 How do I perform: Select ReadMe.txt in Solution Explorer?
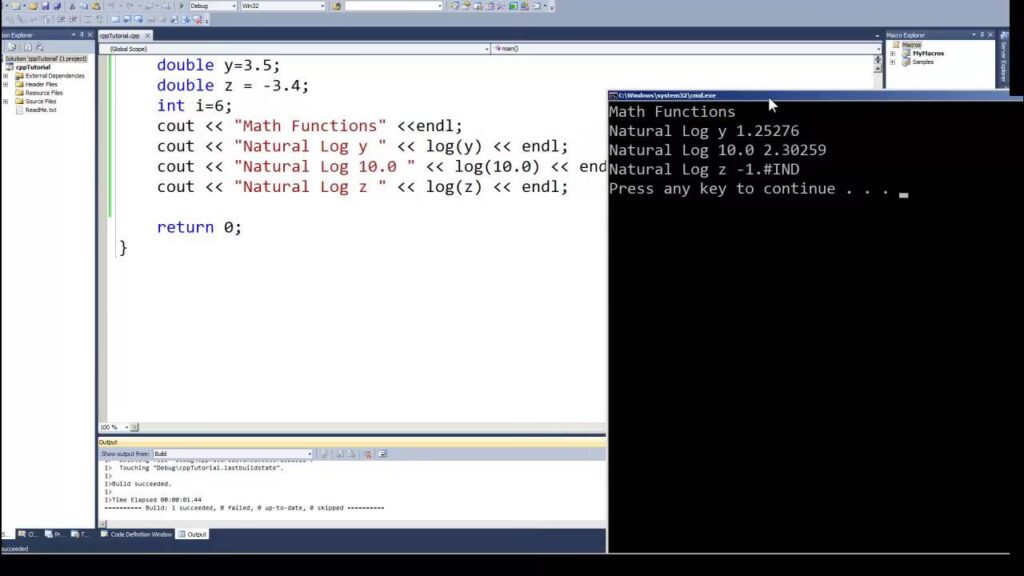coord(40,110)
